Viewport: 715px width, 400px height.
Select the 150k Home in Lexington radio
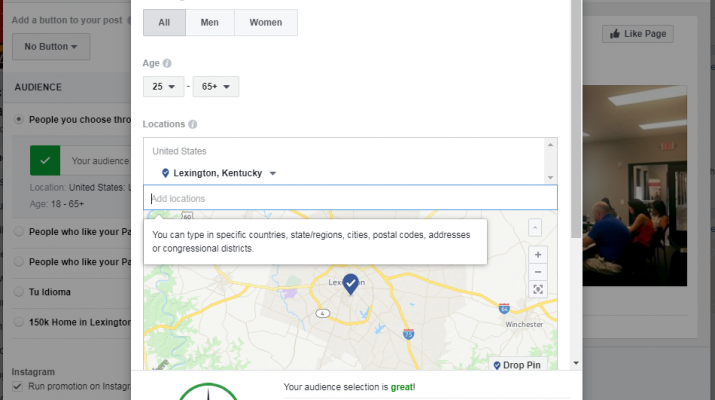coord(19,322)
